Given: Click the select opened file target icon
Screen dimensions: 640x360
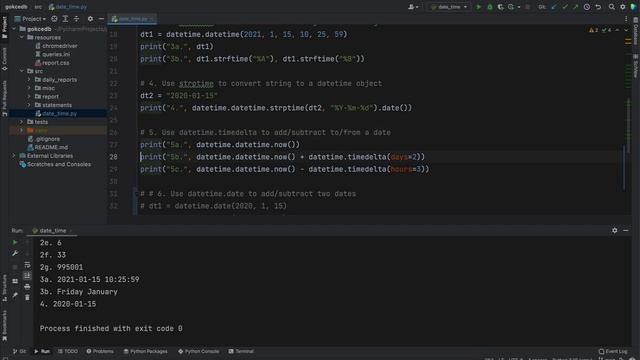Looking at the screenshot, I should coord(54,19).
